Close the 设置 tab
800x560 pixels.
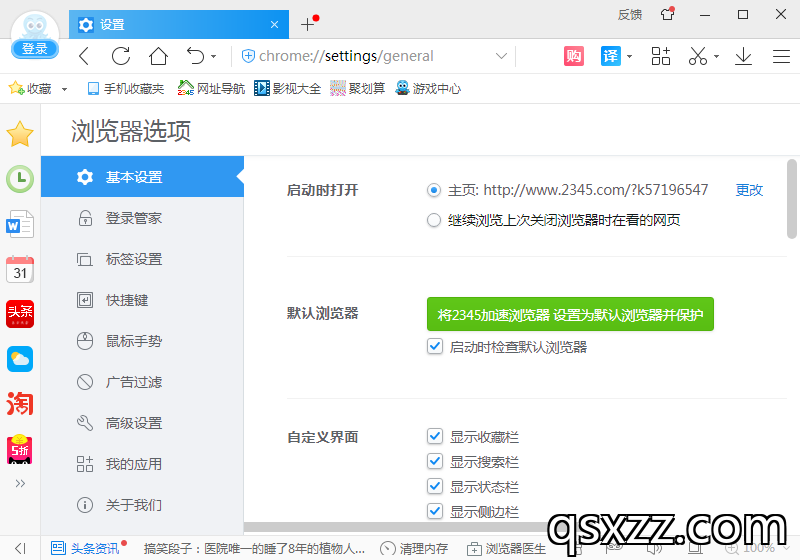point(274,24)
